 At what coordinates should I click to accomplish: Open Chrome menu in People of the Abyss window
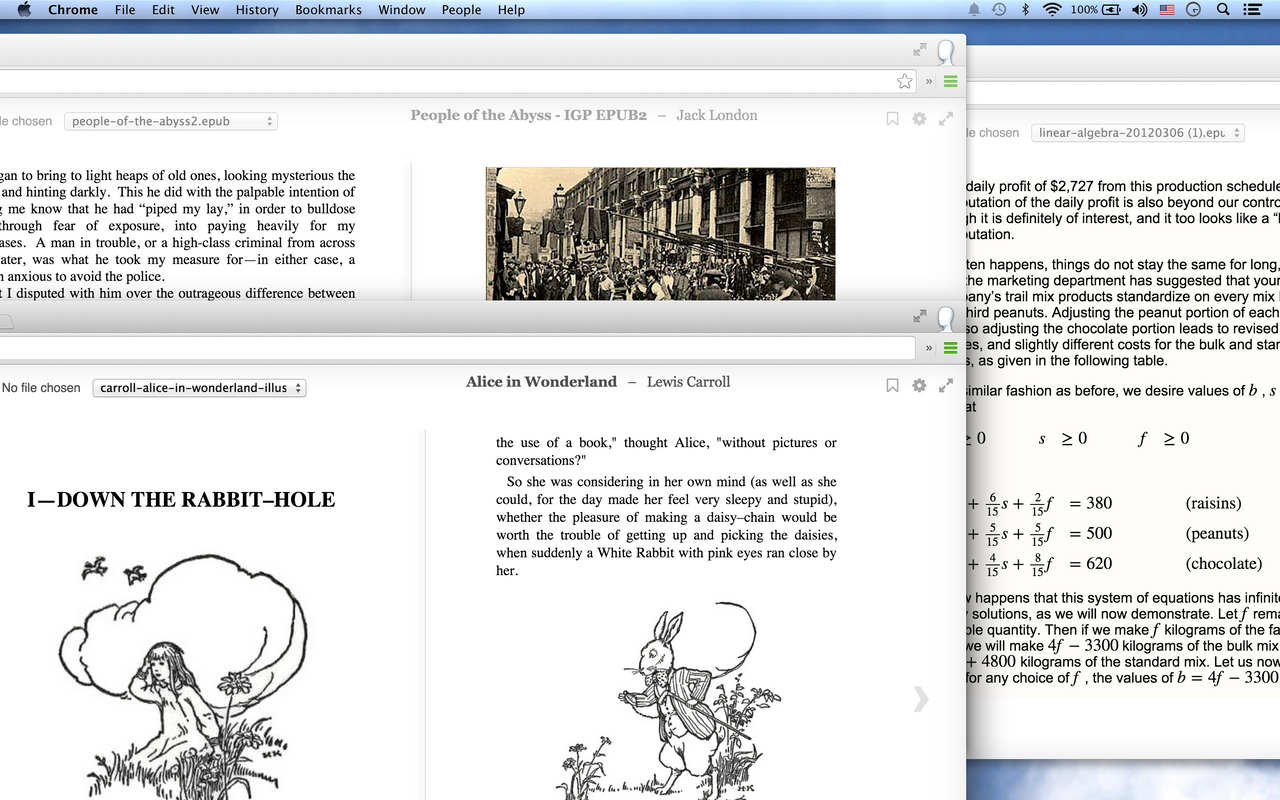(x=950, y=81)
